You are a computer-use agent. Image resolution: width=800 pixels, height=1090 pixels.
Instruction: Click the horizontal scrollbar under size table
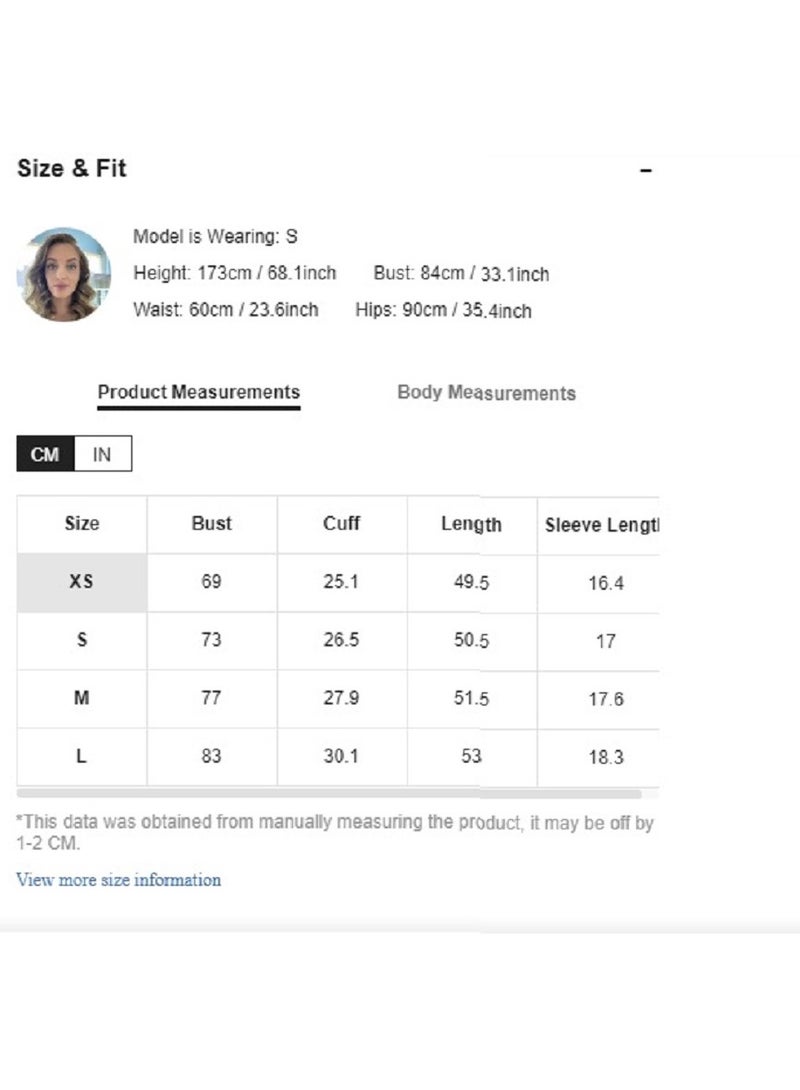[330, 794]
